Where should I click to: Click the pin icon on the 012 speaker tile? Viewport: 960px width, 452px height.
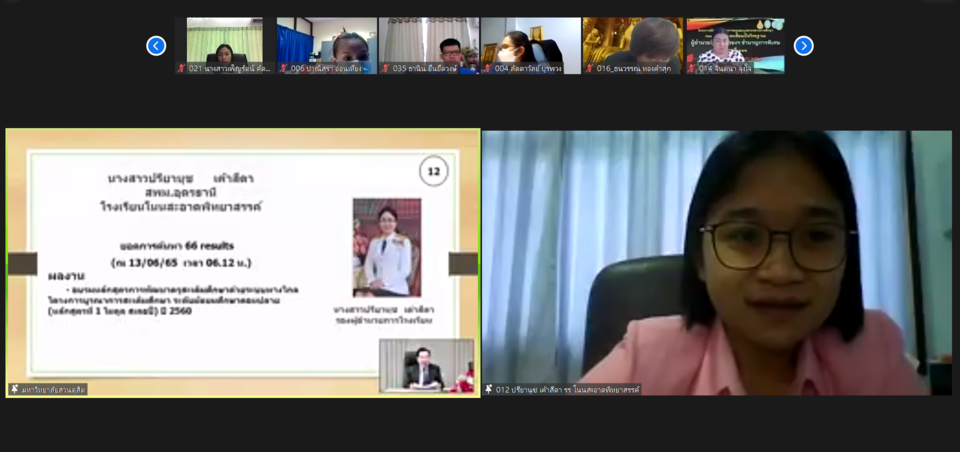pos(489,389)
